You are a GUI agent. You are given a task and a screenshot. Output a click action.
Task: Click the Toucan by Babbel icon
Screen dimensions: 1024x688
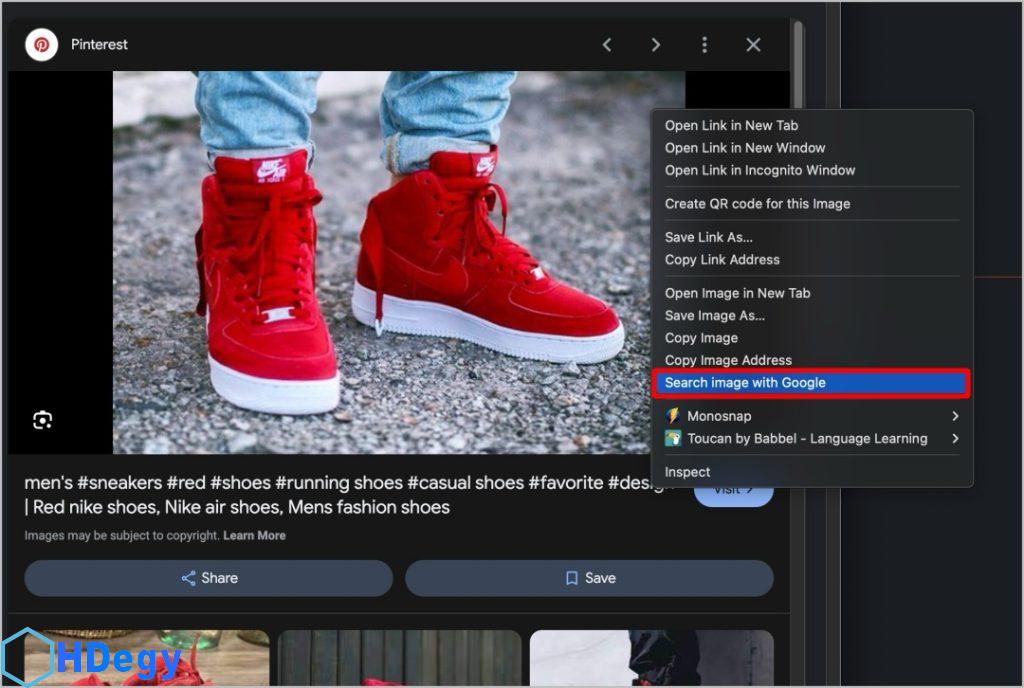point(674,438)
